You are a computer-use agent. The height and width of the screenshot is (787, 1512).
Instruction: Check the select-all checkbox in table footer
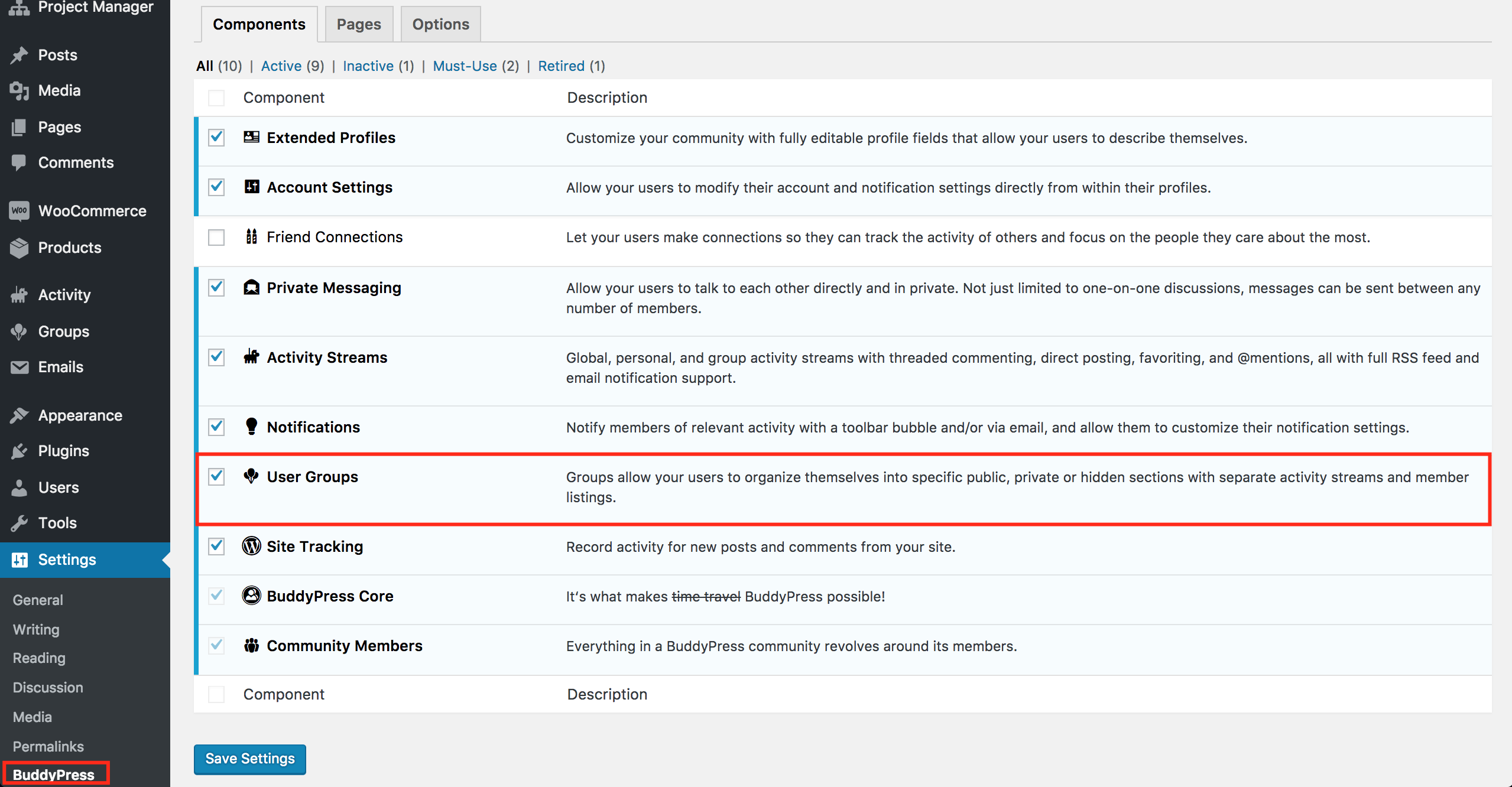click(x=216, y=694)
